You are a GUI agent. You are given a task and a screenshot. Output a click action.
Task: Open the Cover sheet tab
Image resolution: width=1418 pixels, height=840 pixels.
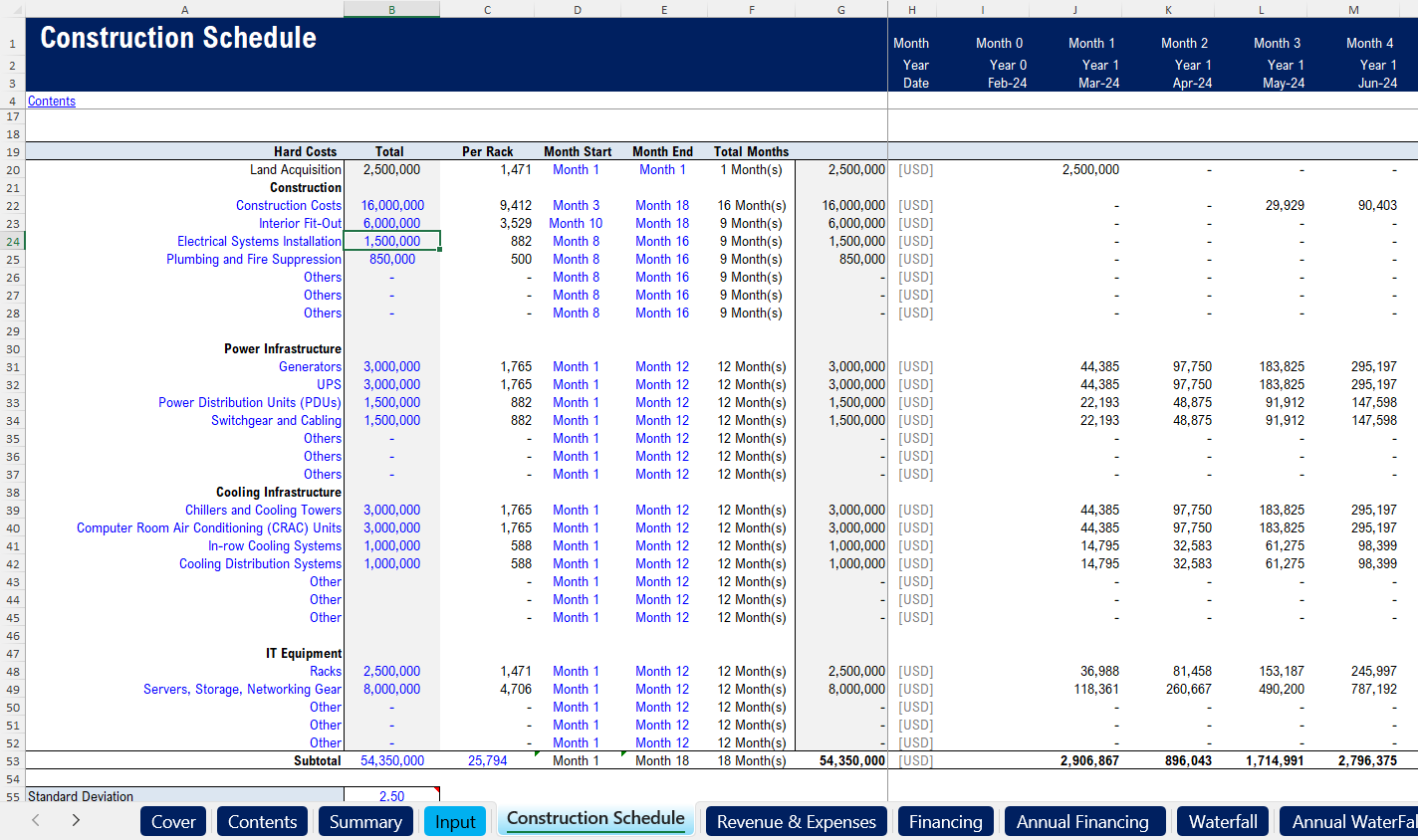tap(173, 821)
